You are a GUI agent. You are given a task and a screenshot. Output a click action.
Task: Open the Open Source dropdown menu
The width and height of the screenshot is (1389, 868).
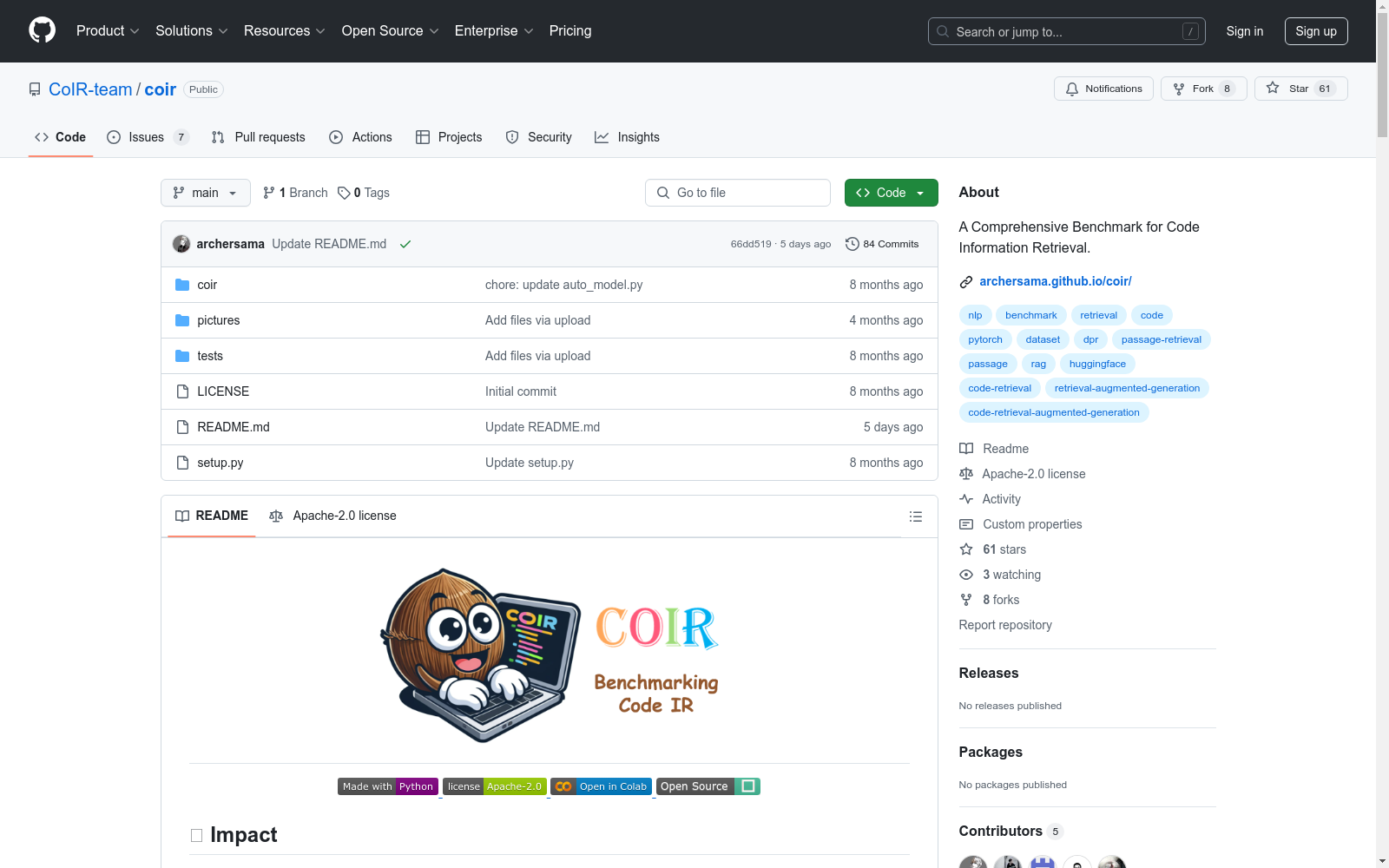(391, 30)
